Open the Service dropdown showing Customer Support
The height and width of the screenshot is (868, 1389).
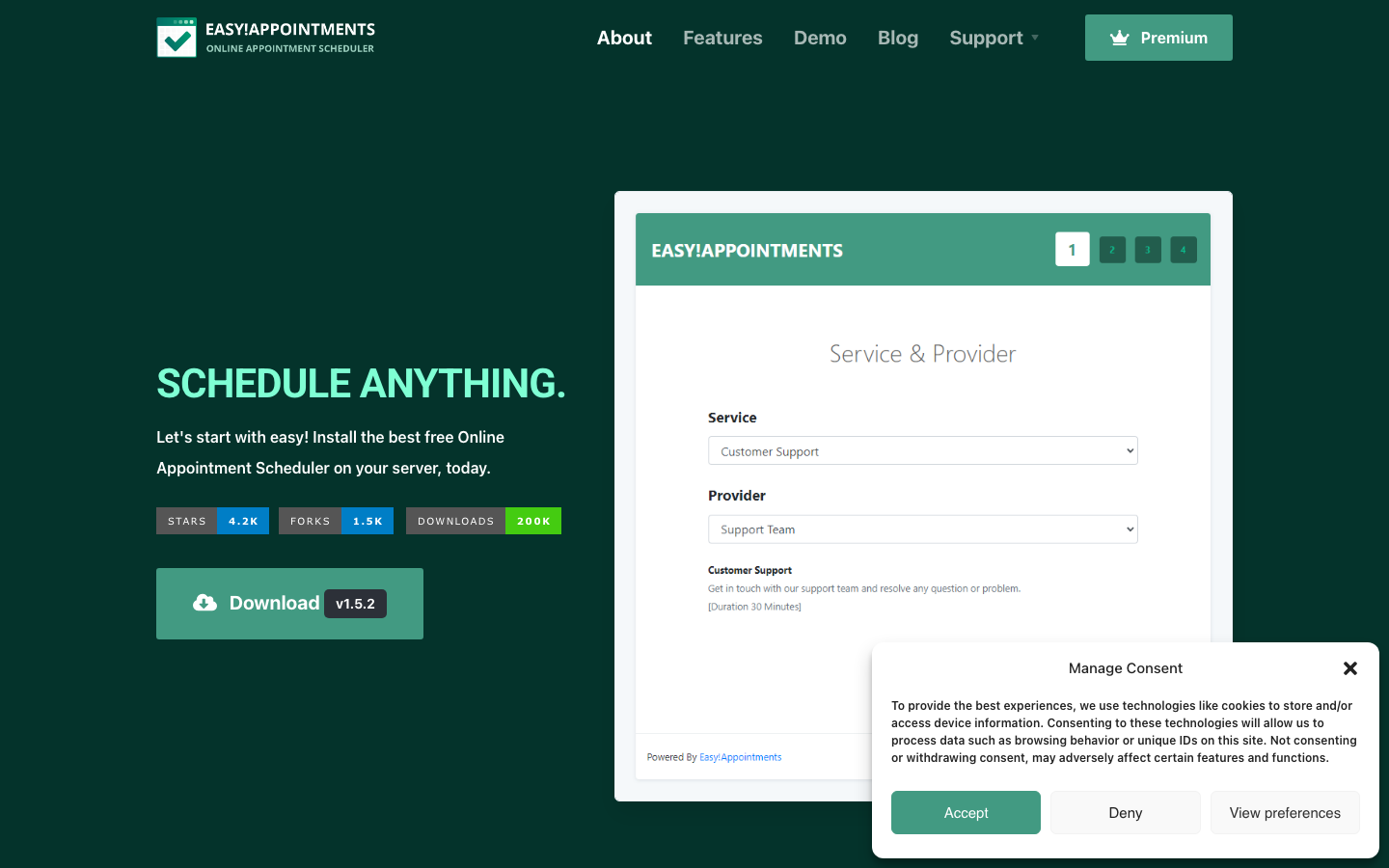(x=922, y=450)
